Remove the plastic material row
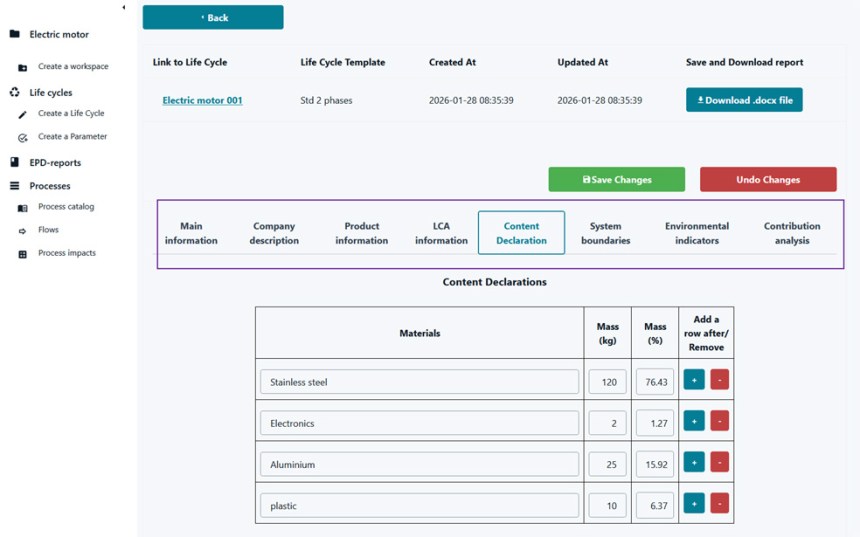 [719, 503]
